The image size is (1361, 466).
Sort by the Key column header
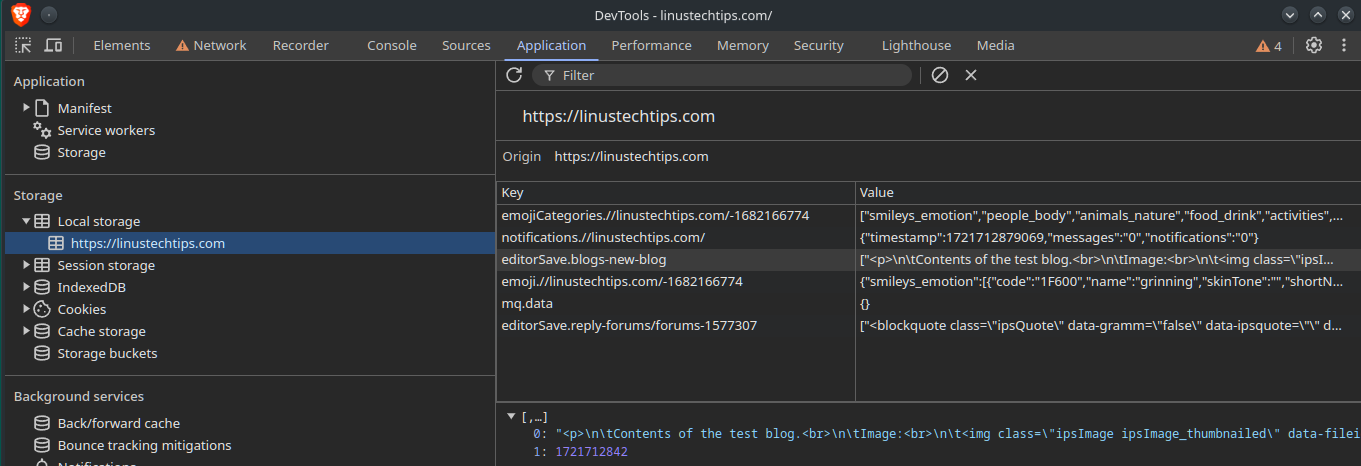tap(676, 193)
